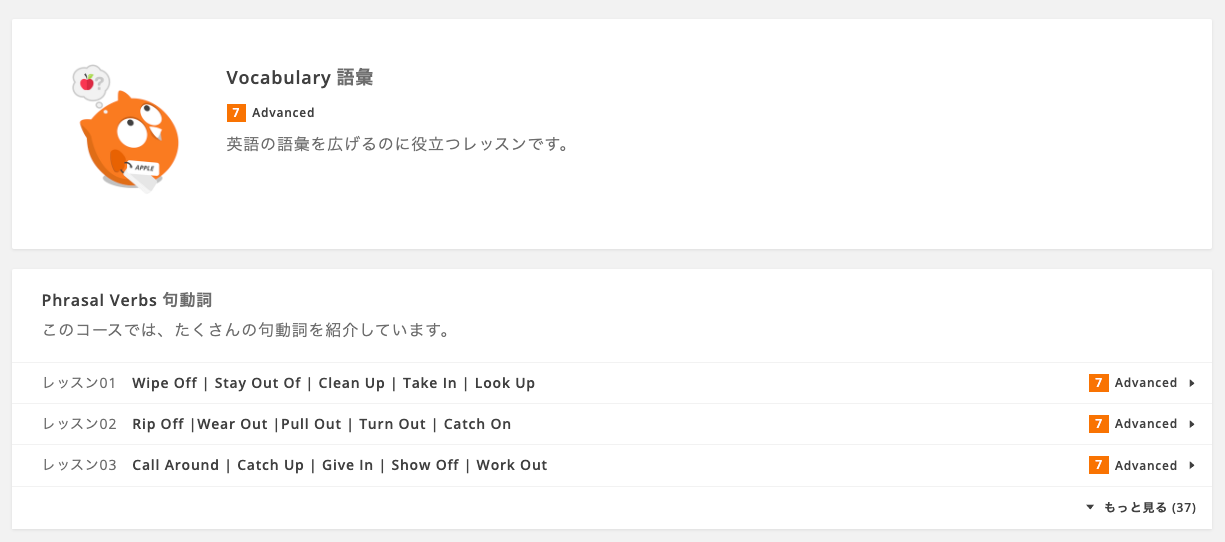Click the Phrasal Verbs course description text
Image resolution: width=1225 pixels, height=542 pixels.
[x=246, y=329]
